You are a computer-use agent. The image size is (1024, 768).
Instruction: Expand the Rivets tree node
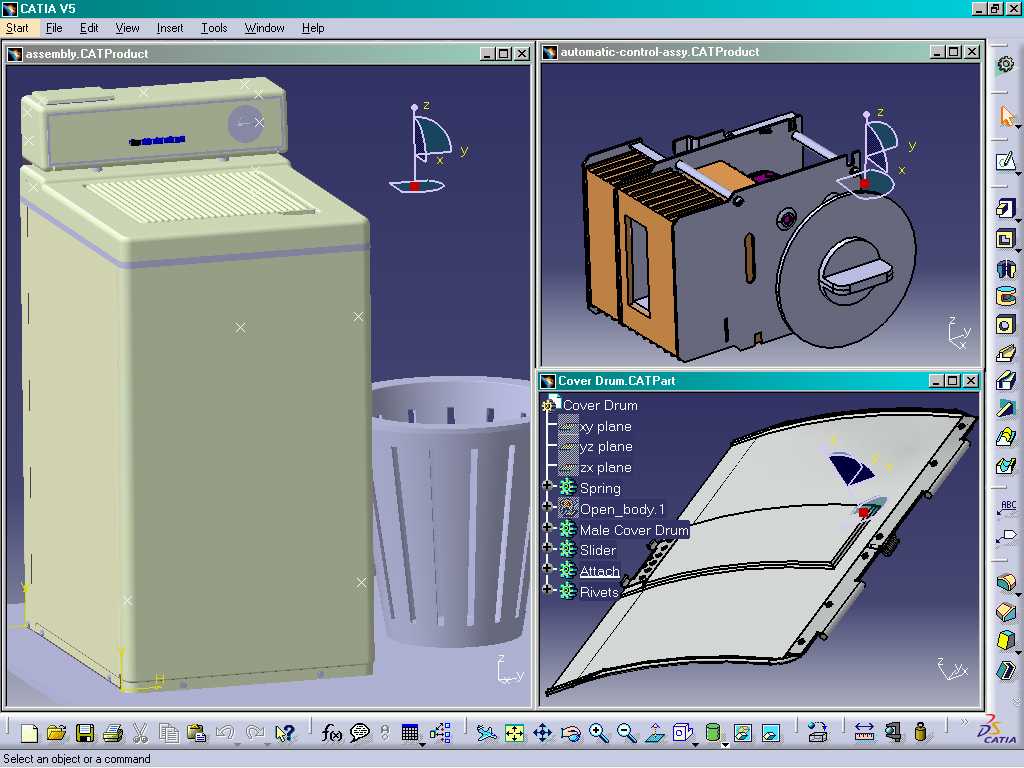547,590
